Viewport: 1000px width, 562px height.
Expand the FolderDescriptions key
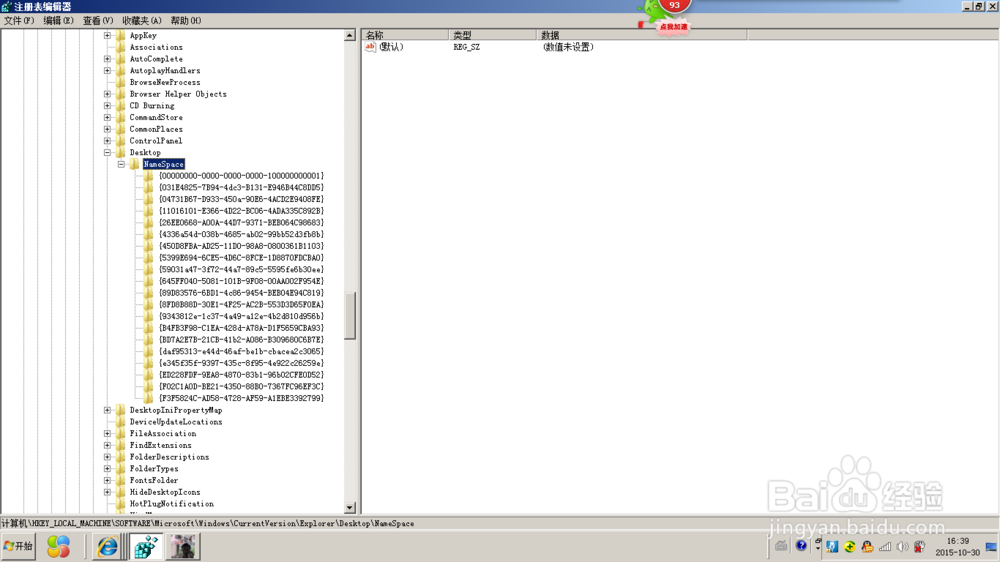click(x=107, y=457)
